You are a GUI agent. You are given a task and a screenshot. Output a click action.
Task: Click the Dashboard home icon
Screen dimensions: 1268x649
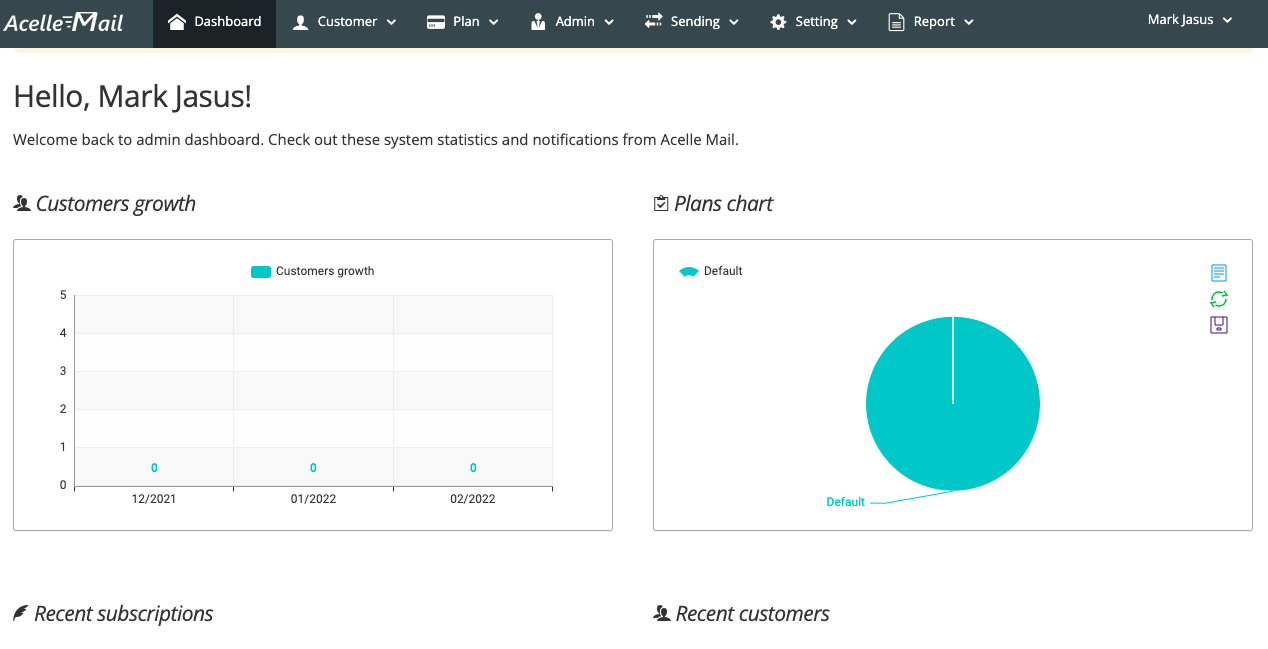pos(177,21)
